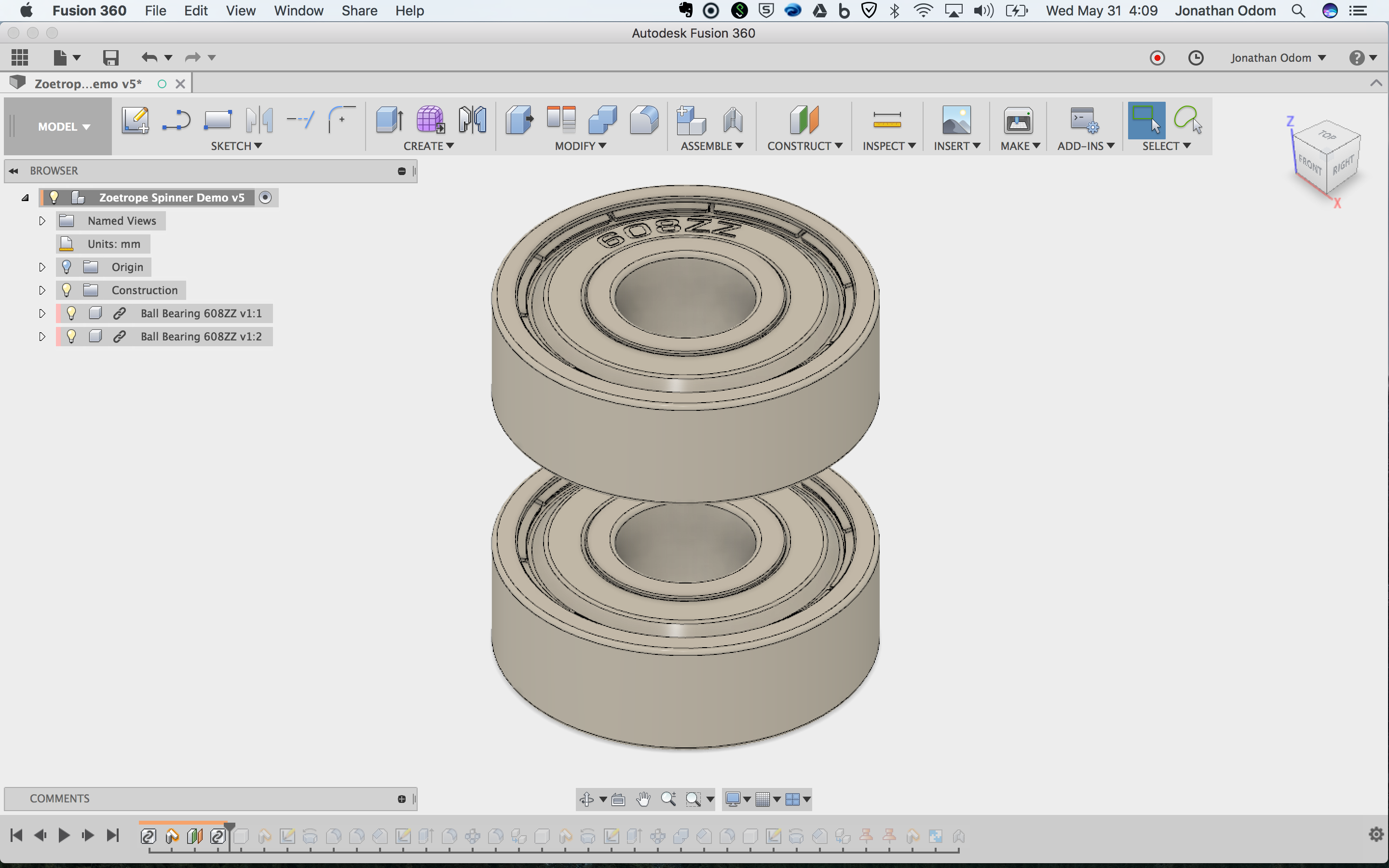The height and width of the screenshot is (868, 1389).
Task: Expand the Named Views tree node
Action: 42,221
